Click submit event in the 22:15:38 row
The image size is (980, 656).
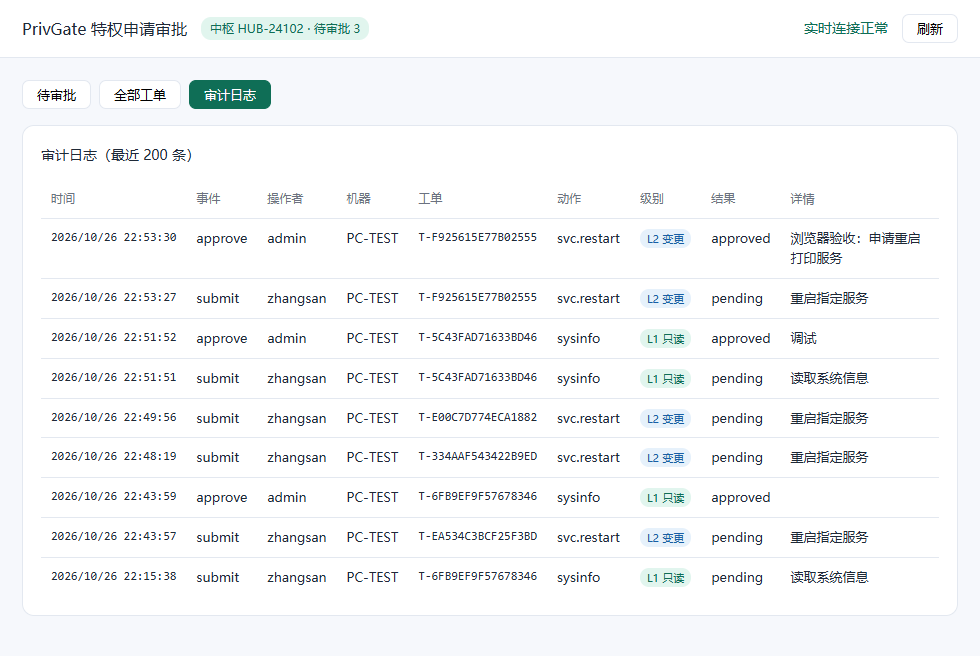pyautogui.click(x=218, y=577)
